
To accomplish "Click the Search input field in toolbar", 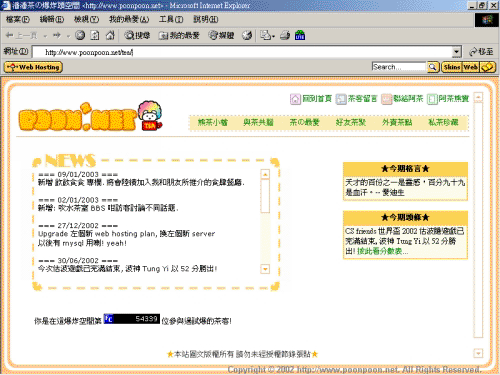I will (399, 67).
